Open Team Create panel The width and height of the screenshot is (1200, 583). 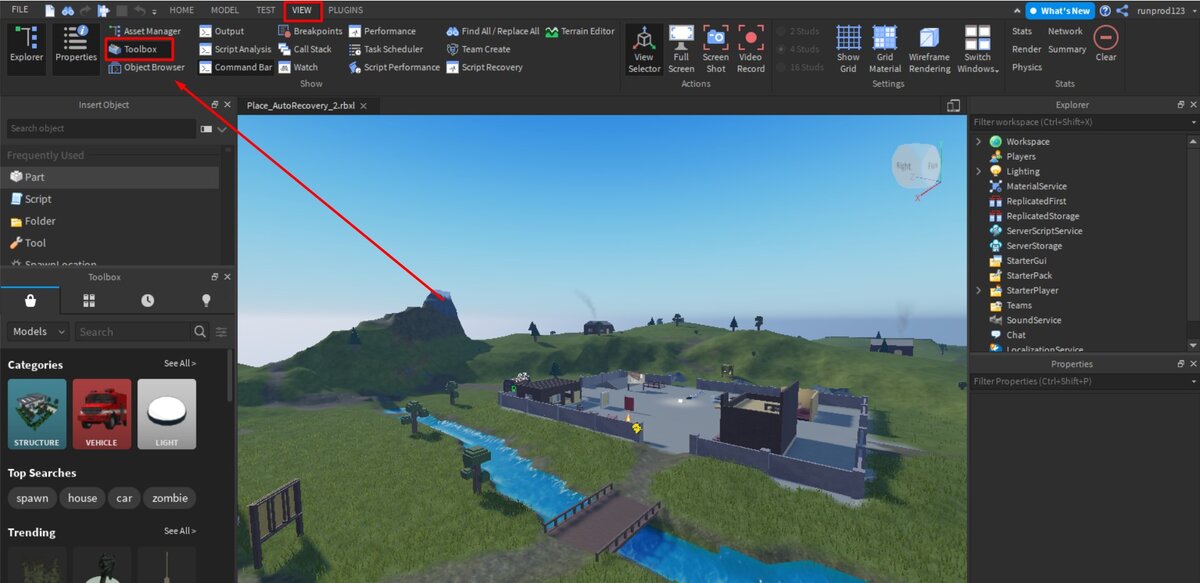[x=478, y=49]
